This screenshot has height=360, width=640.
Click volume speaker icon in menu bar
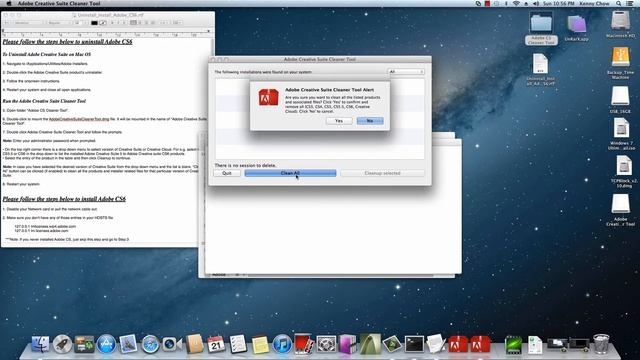pyautogui.click(x=536, y=4)
